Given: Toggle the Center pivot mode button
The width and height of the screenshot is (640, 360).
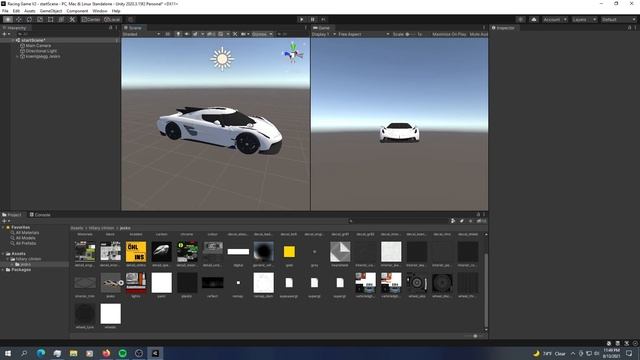Looking at the screenshot, I should 91,19.
